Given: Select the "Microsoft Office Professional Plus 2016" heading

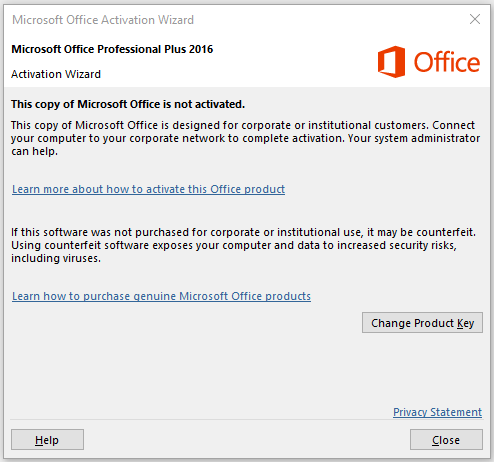Looking at the screenshot, I should pos(112,49).
